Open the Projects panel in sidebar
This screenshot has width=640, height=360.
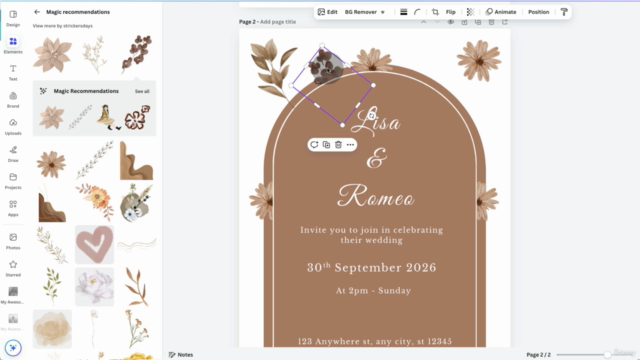tap(13, 181)
